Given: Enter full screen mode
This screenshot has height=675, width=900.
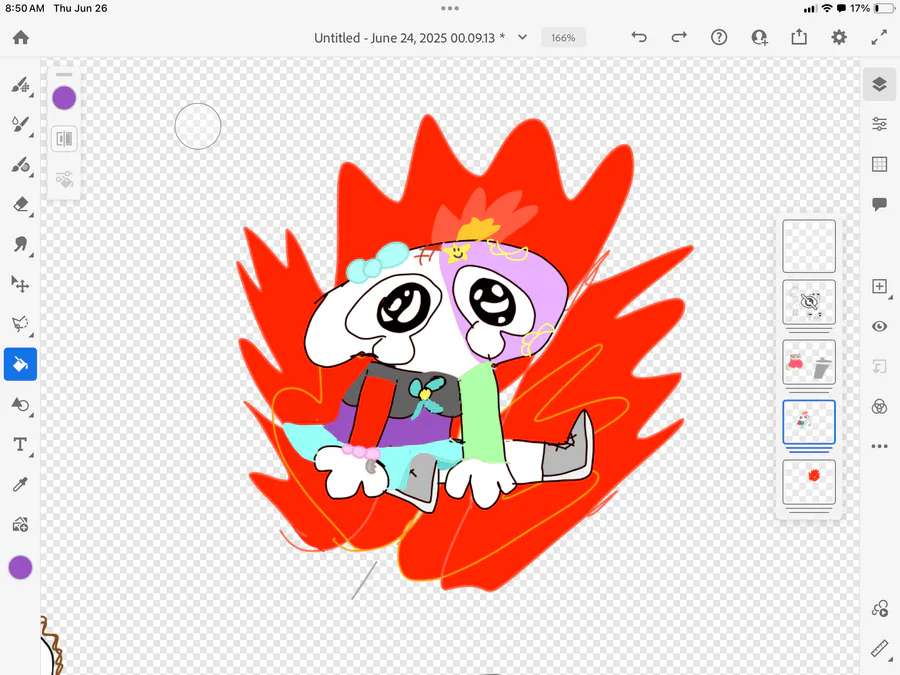Looking at the screenshot, I should pyautogui.click(x=879, y=37).
